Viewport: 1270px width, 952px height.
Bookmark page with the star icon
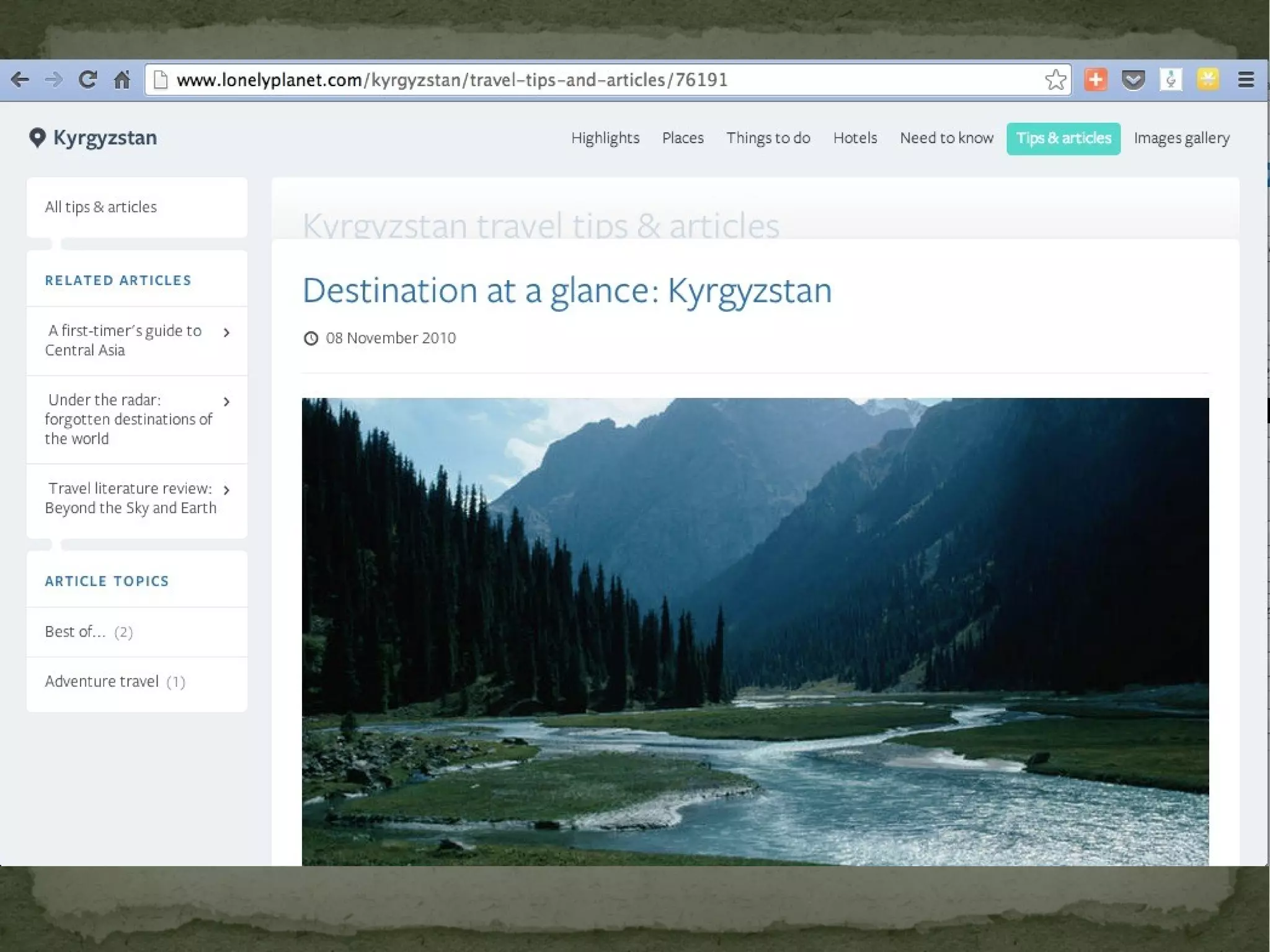[1055, 80]
